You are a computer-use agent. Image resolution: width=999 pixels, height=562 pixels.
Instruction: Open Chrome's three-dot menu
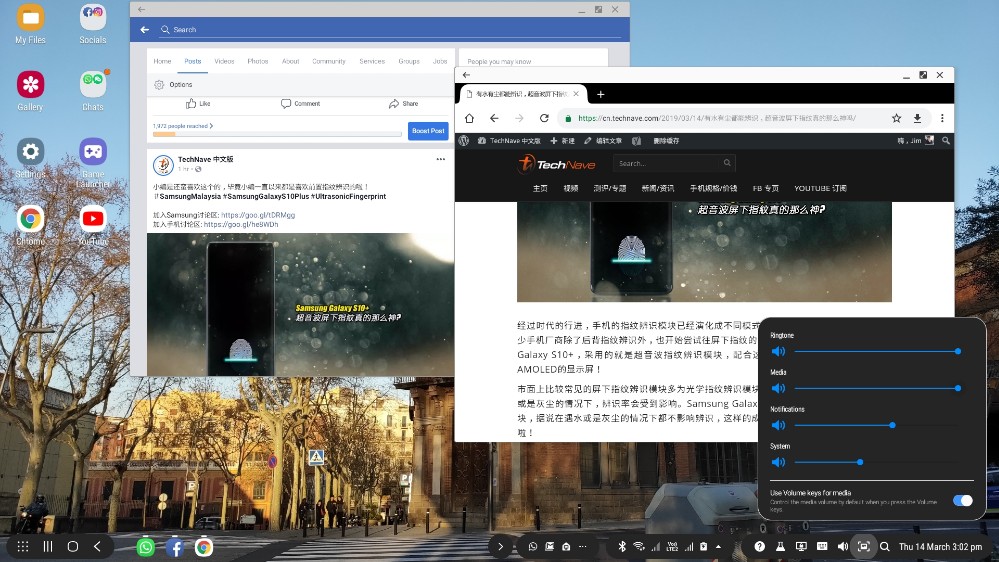click(x=942, y=118)
